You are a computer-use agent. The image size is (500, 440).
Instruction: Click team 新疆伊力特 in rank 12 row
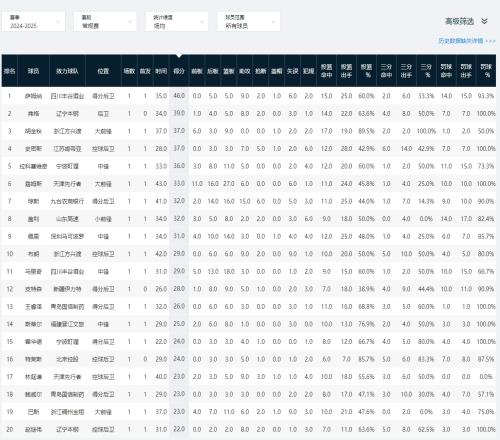click(x=67, y=289)
